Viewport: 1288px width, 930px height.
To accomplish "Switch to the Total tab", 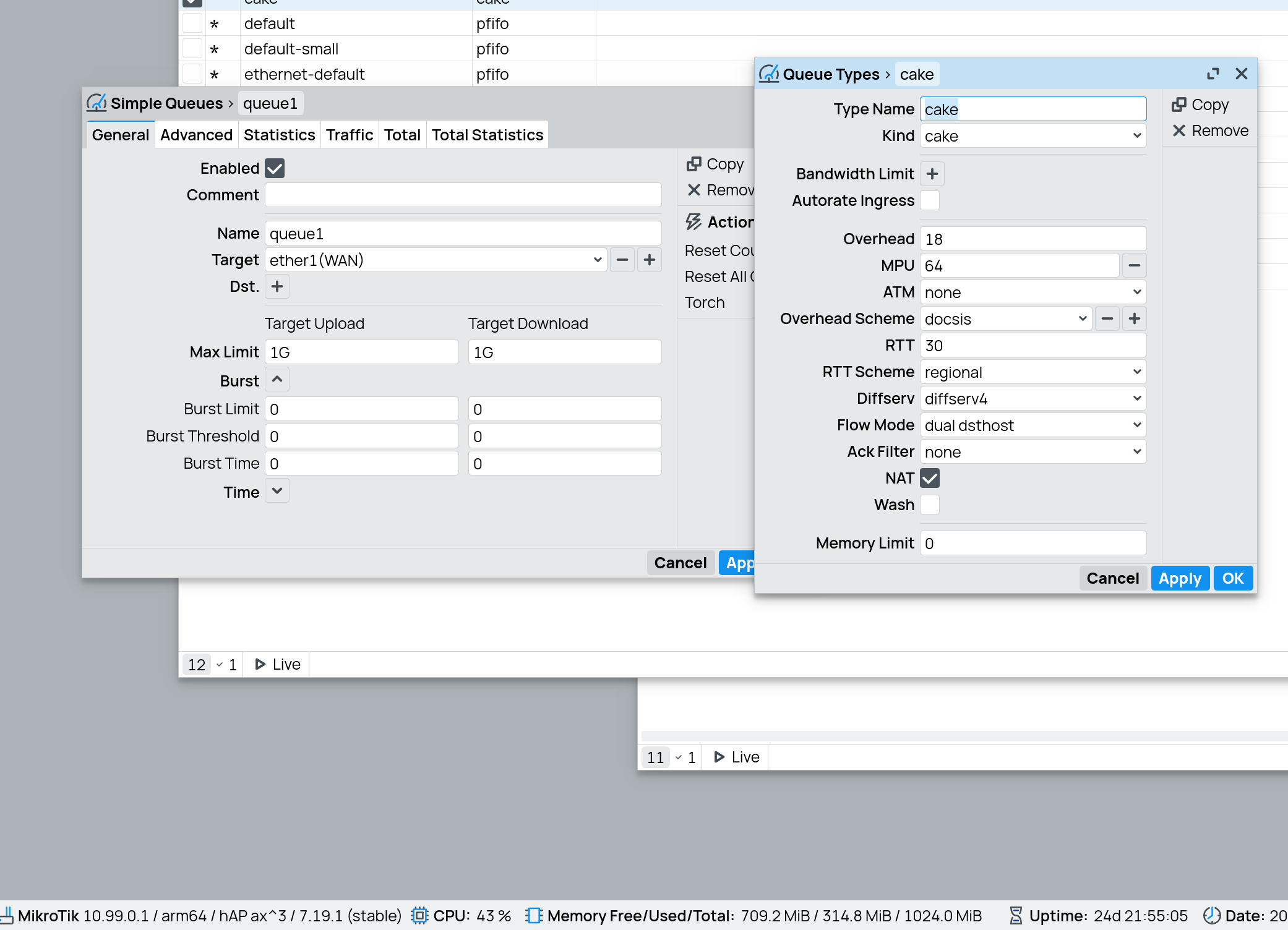I will point(402,135).
